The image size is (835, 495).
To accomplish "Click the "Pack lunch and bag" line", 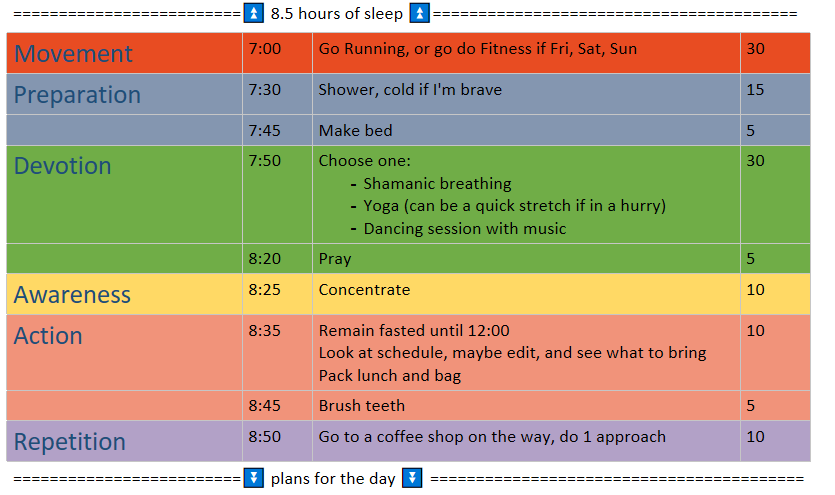I will tap(389, 376).
